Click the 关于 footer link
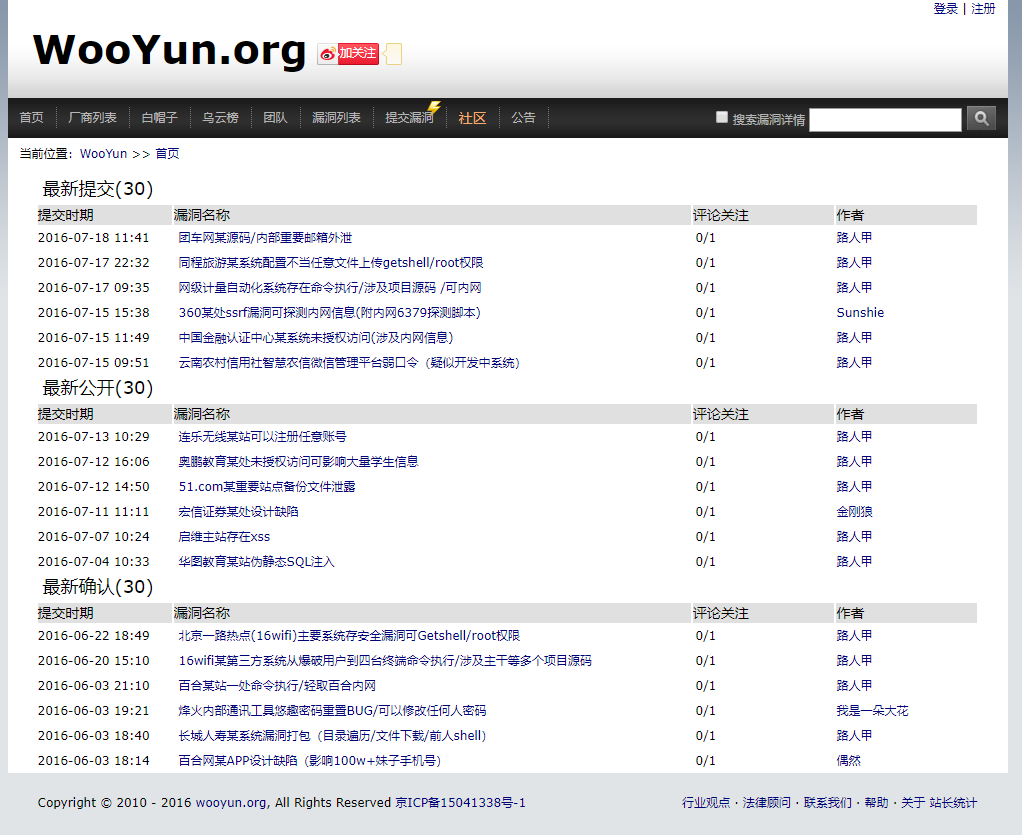 click(913, 802)
